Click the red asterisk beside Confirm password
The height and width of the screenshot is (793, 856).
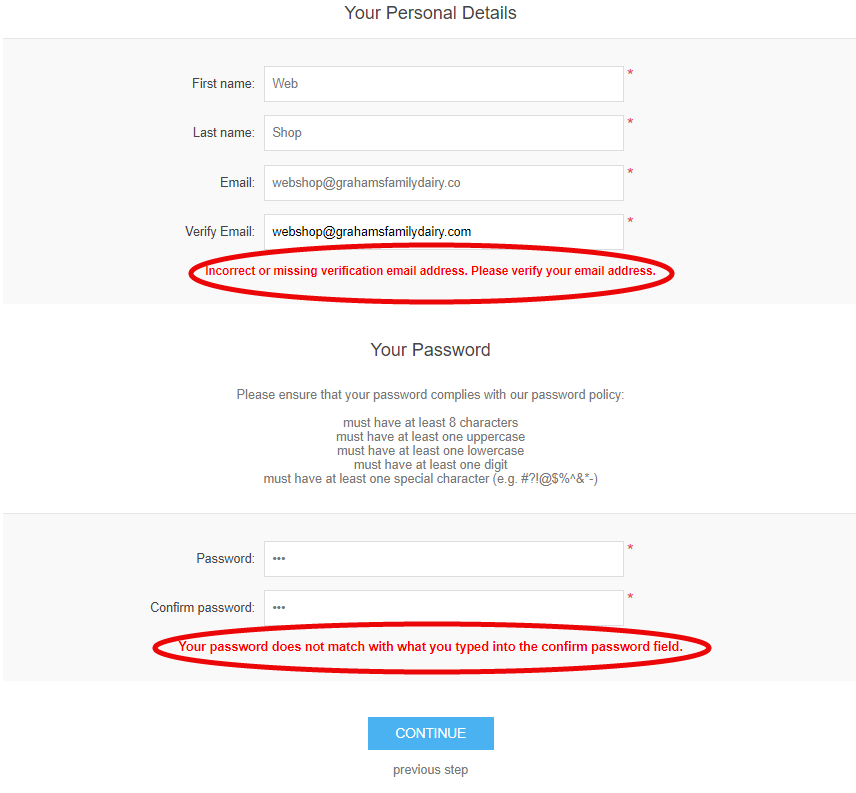pyautogui.click(x=630, y=597)
